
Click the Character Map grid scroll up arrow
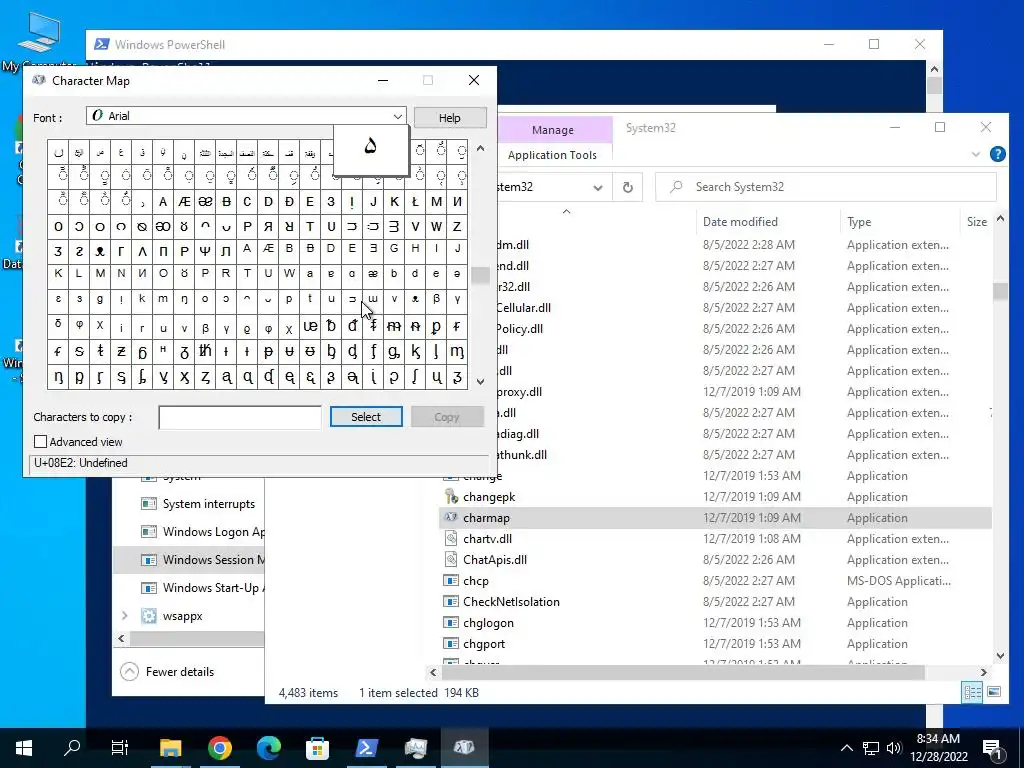[x=481, y=148]
